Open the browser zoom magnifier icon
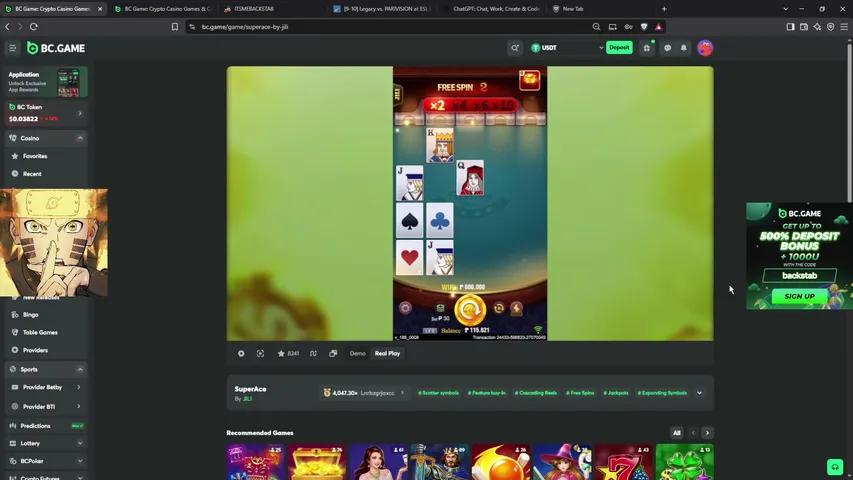This screenshot has height=480, width=853. [x=596, y=27]
